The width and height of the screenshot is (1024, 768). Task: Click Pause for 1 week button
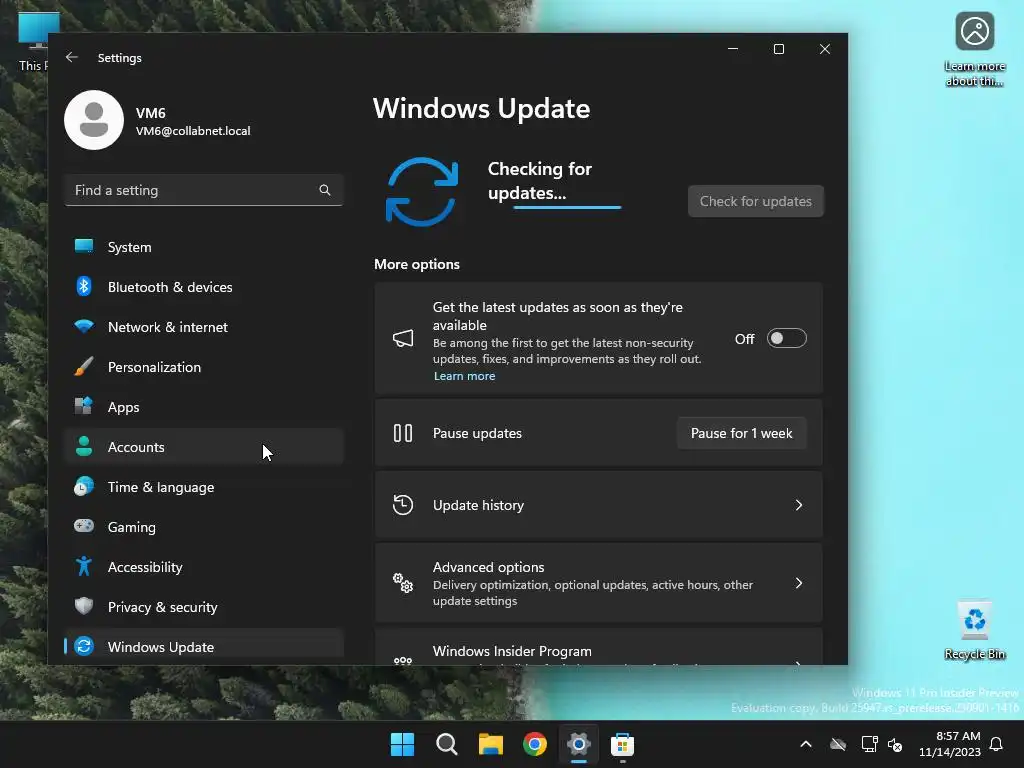[741, 433]
